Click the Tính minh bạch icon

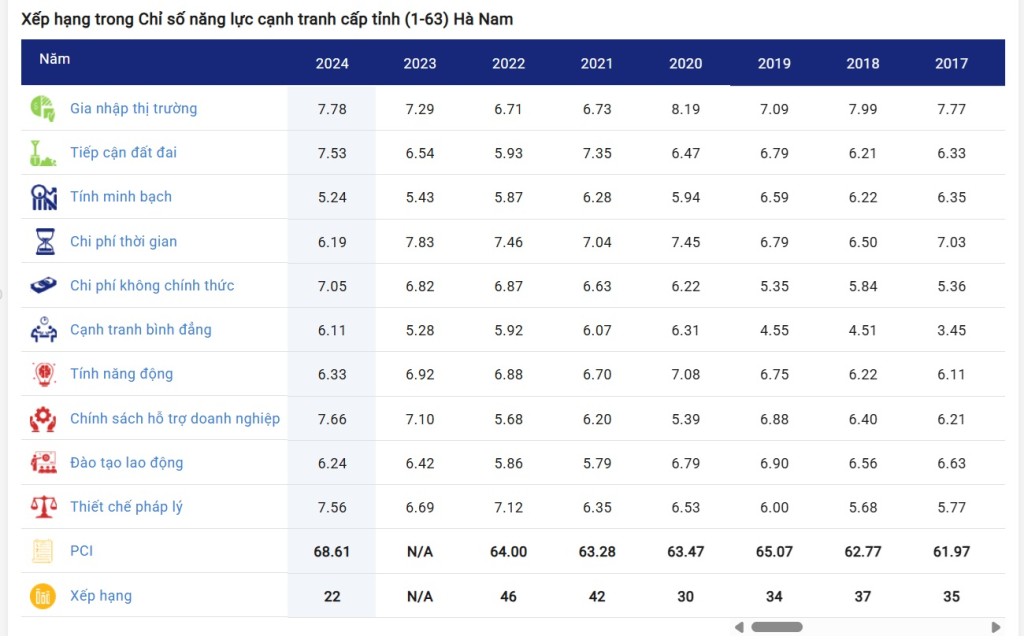[43, 197]
